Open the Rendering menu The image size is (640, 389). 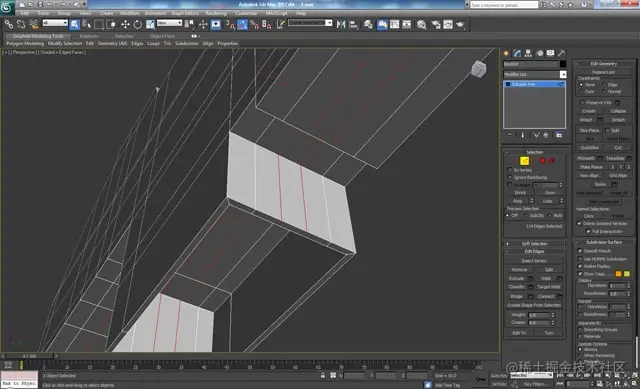tap(216, 13)
